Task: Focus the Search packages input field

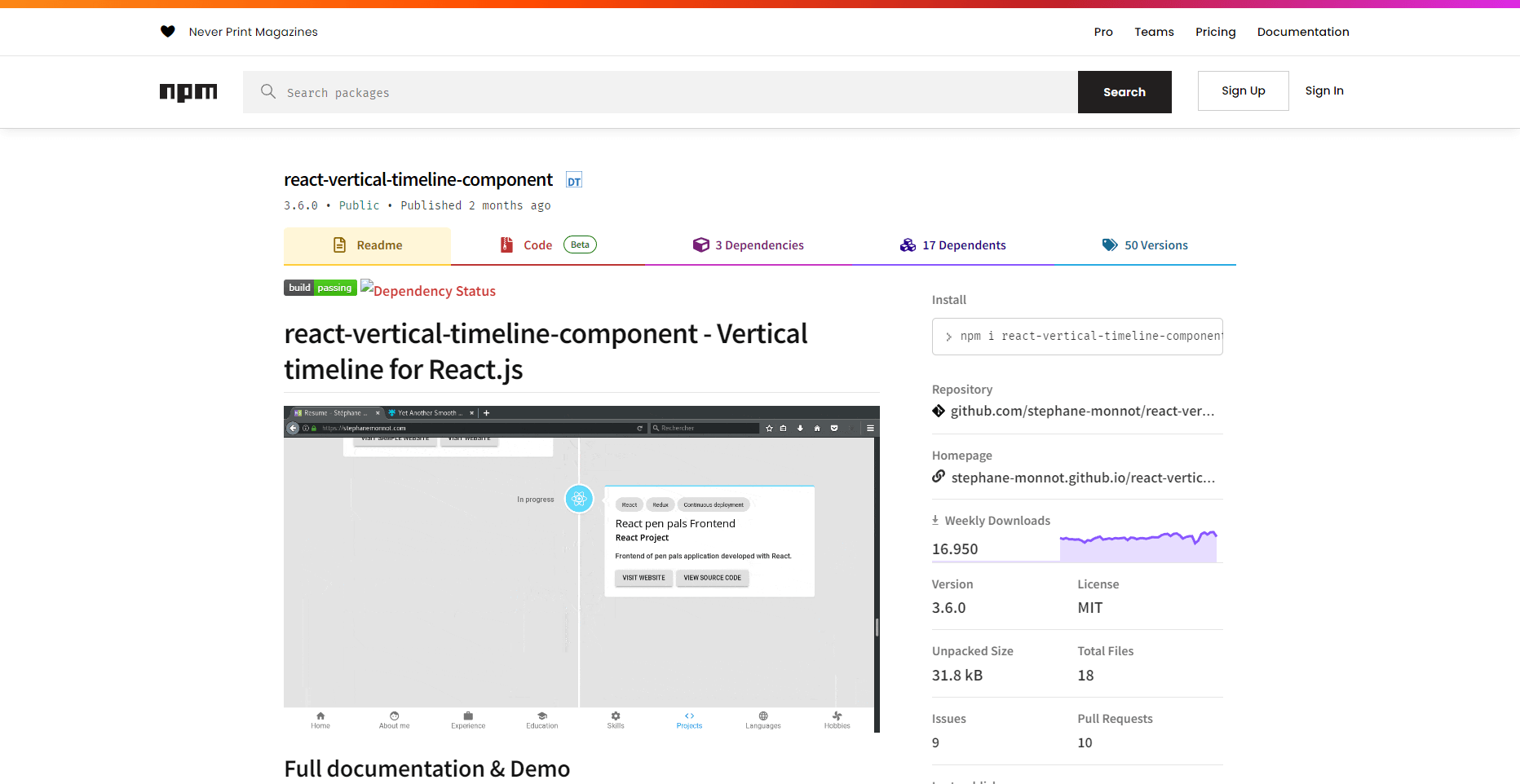Action: coord(661,92)
